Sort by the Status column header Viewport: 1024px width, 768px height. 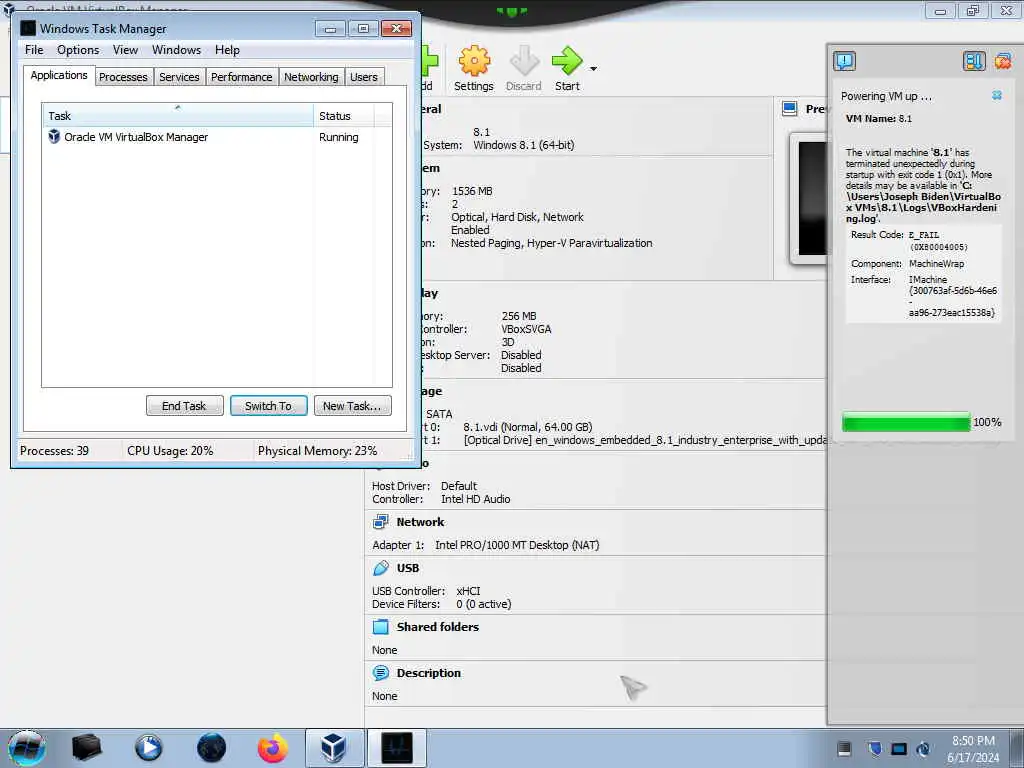click(x=344, y=115)
